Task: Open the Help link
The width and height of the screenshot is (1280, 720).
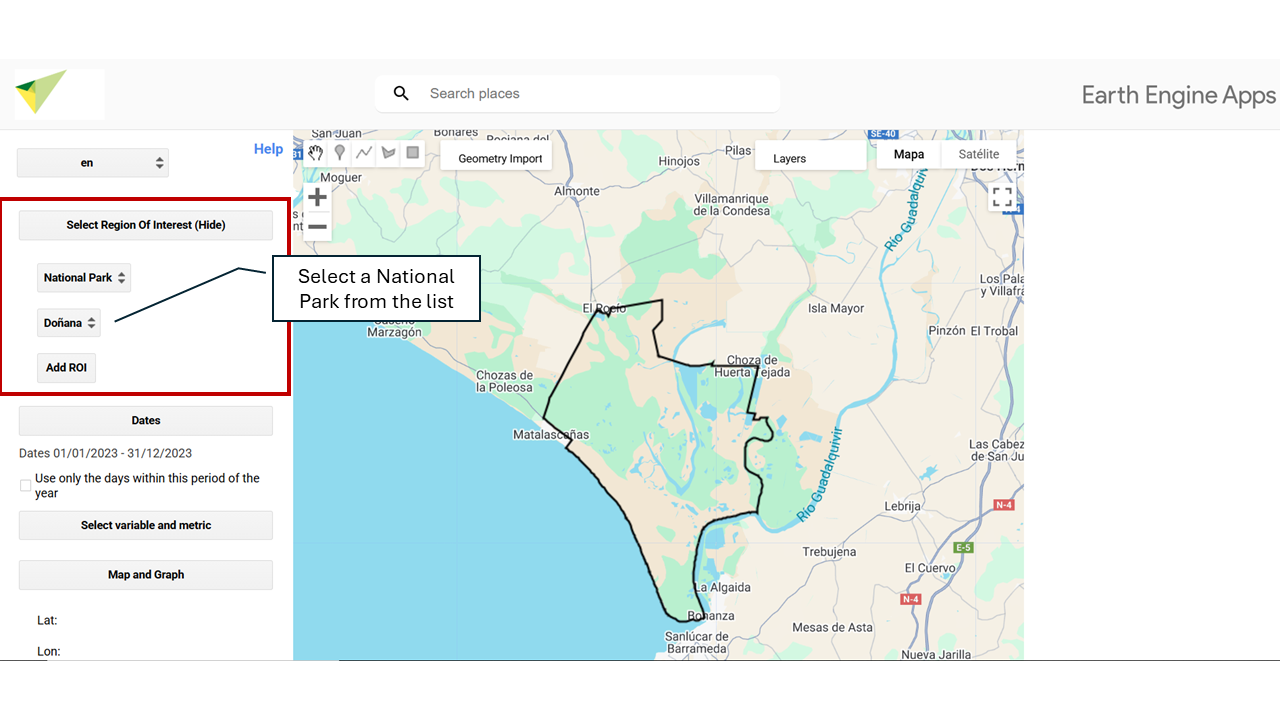Action: (x=268, y=149)
